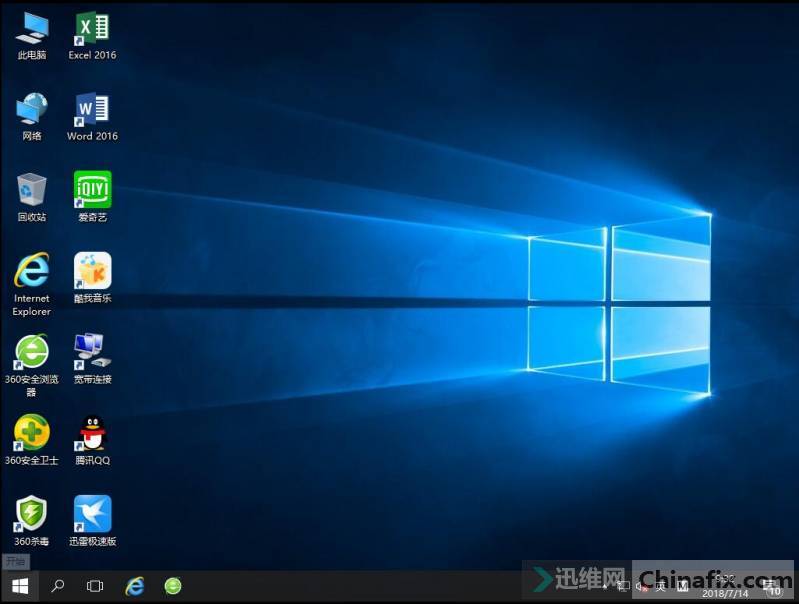Select the 此电脑 (This PC) desktop icon

coord(32,36)
